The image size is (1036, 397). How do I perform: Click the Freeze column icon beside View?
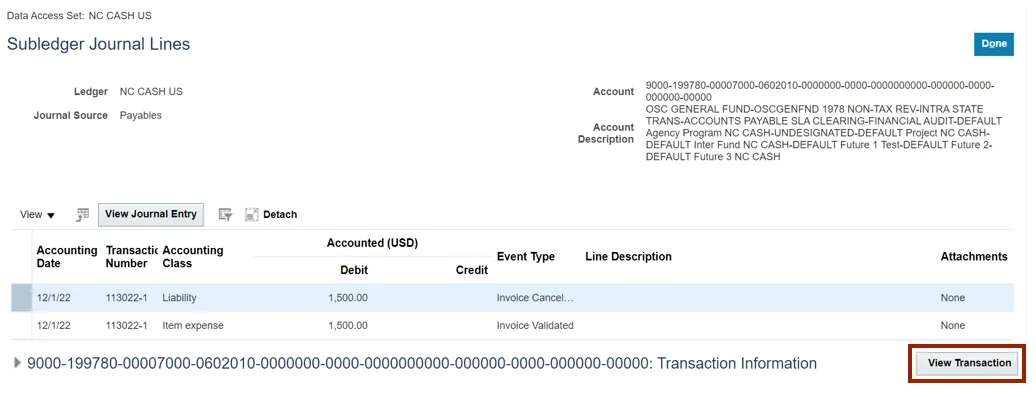click(x=83, y=214)
